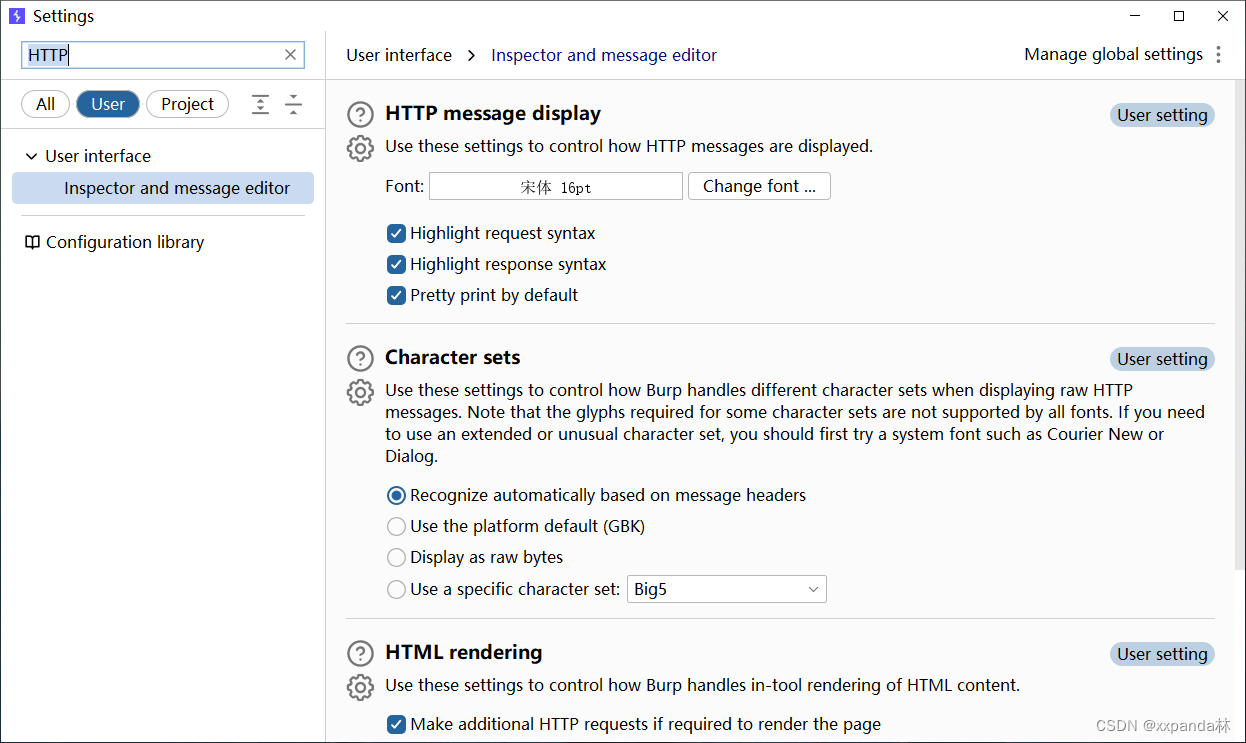Collapse the User interface tree node
1246x743 pixels.
(32, 157)
